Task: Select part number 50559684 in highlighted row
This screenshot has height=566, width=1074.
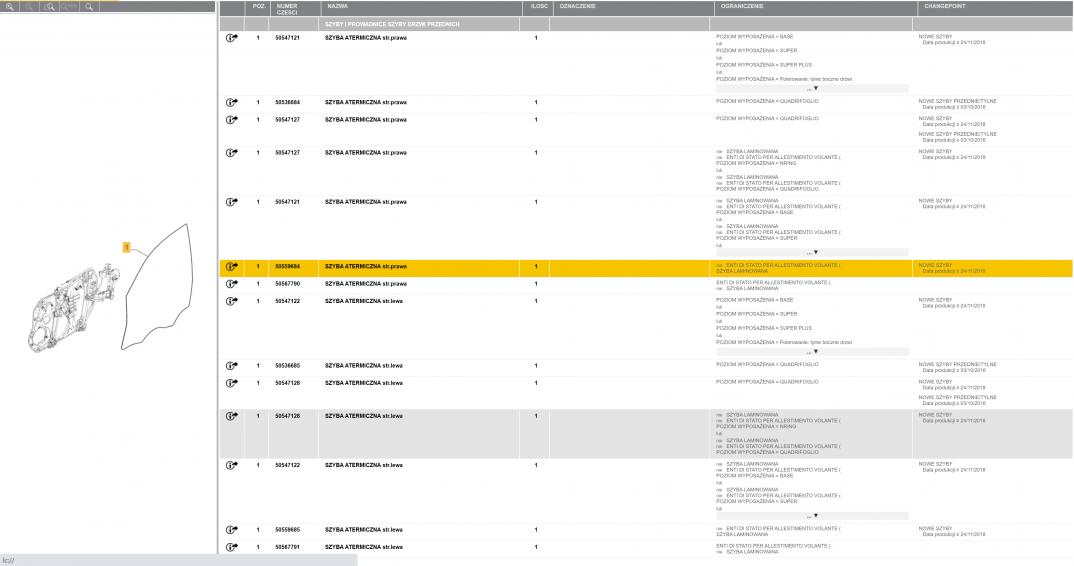Action: (288, 267)
